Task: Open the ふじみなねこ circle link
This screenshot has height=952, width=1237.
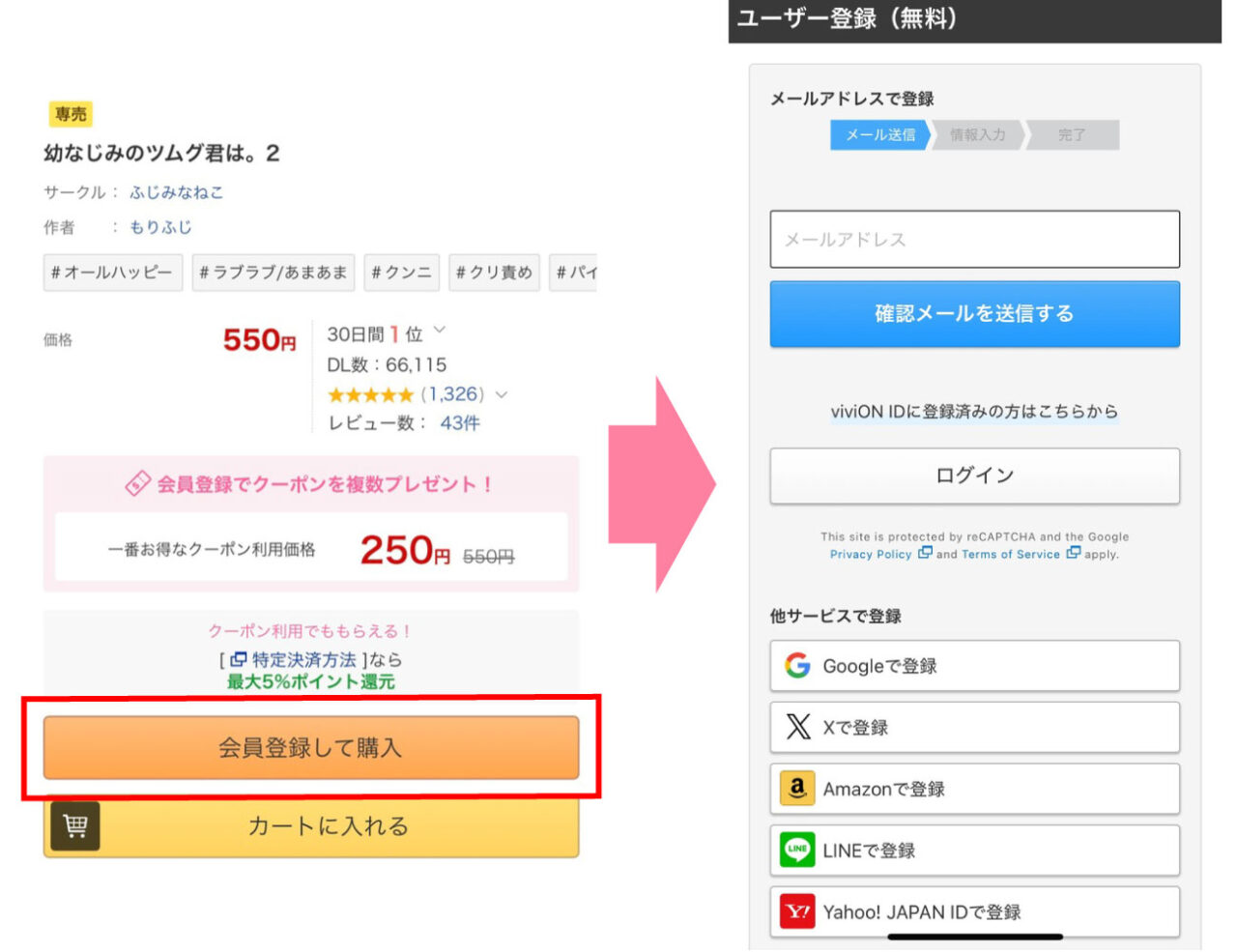Action: point(176,192)
